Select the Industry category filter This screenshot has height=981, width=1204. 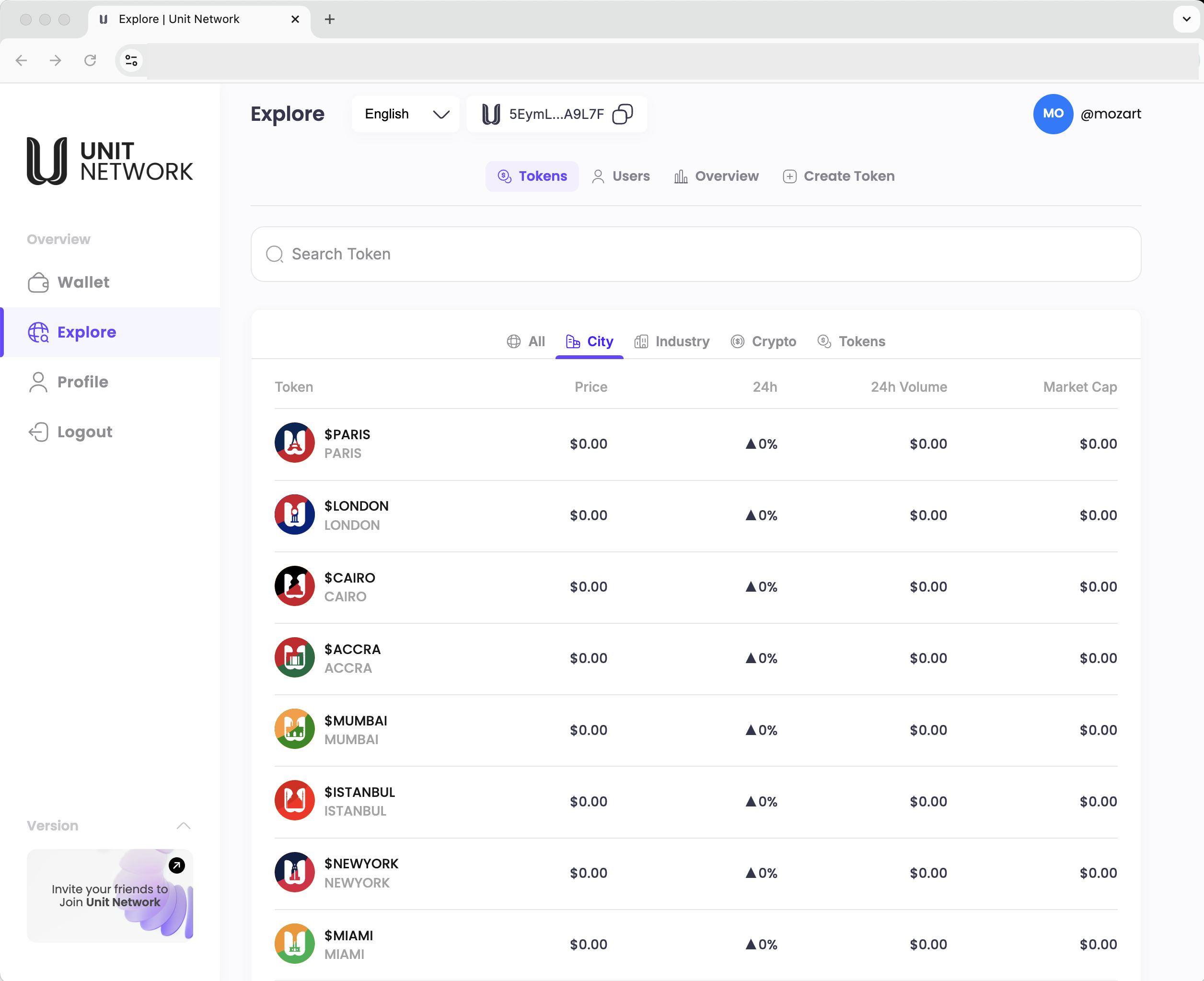coord(672,341)
